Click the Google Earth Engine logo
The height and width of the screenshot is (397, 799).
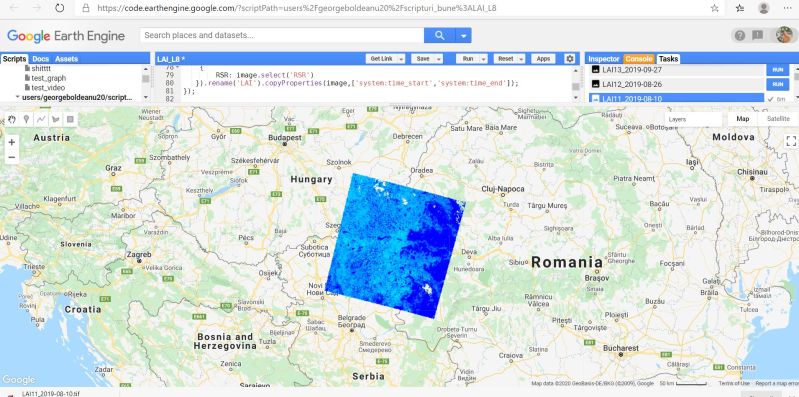[66, 36]
